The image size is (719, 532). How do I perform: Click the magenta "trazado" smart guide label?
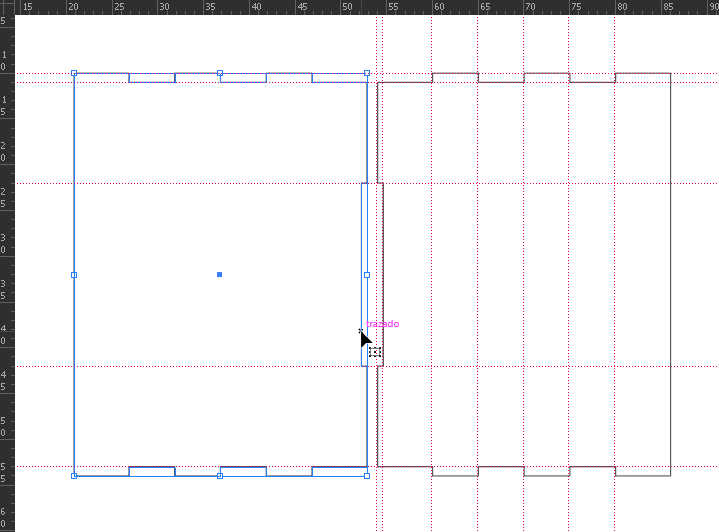[x=383, y=324]
